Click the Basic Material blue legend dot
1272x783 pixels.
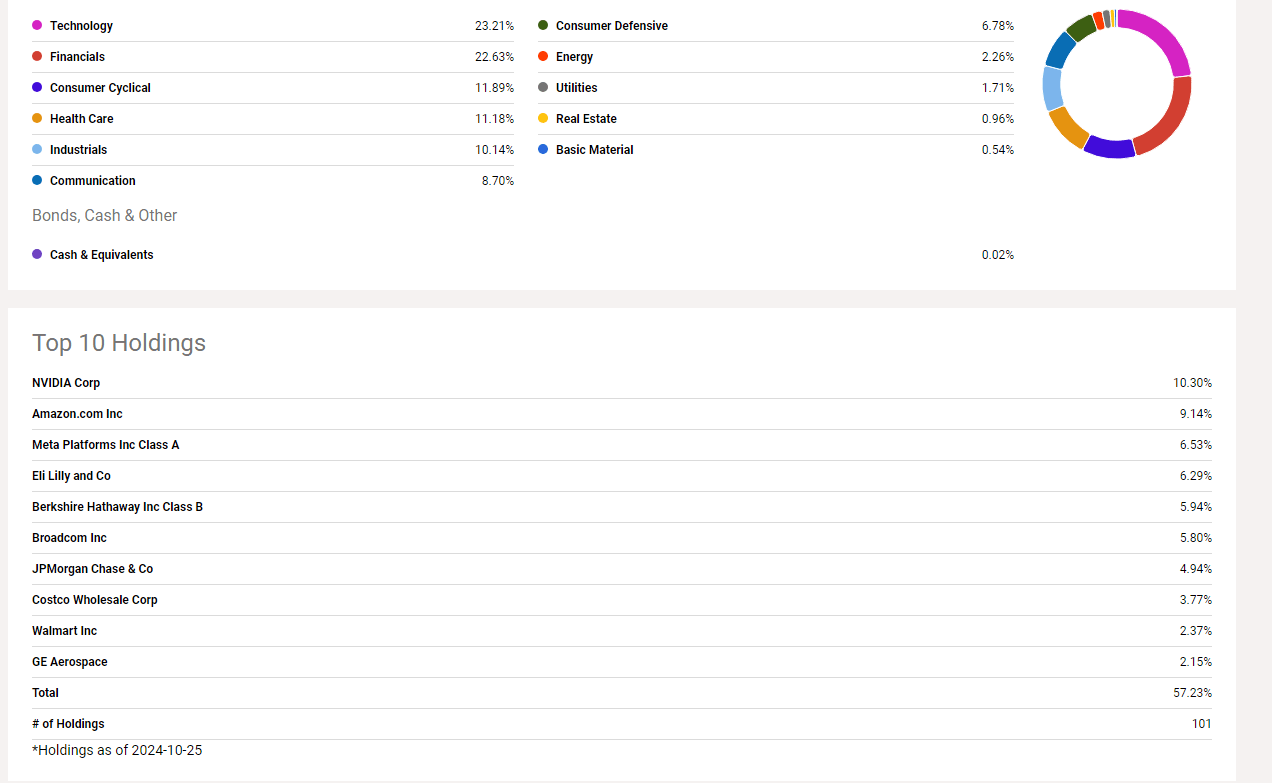click(543, 149)
